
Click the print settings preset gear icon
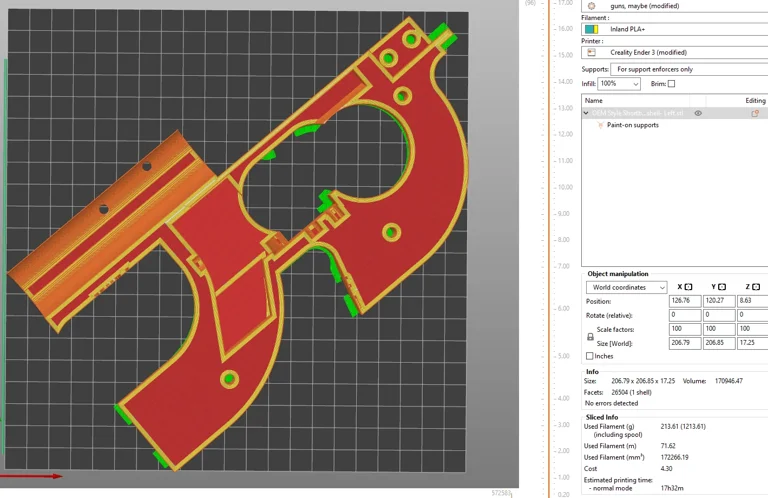[x=591, y=6]
